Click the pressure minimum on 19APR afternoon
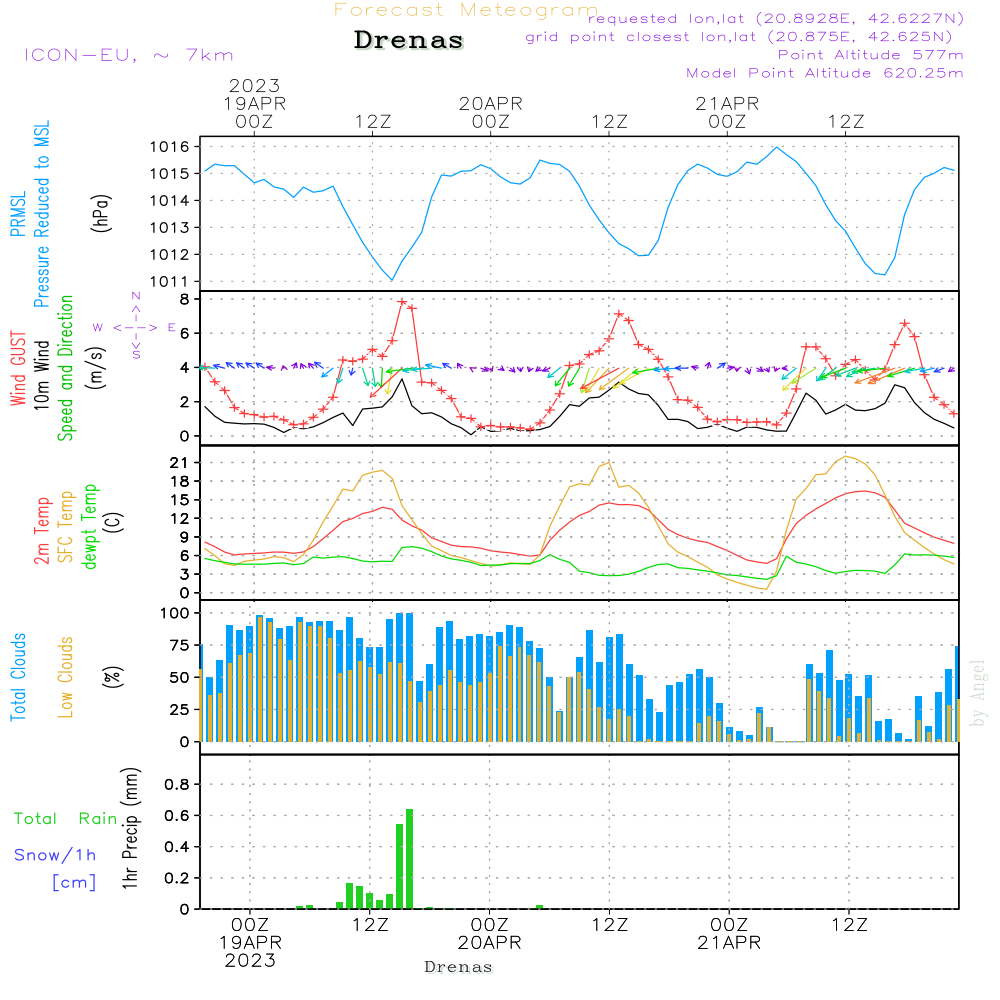Viewport: 1000px width, 1000px height. (392, 280)
